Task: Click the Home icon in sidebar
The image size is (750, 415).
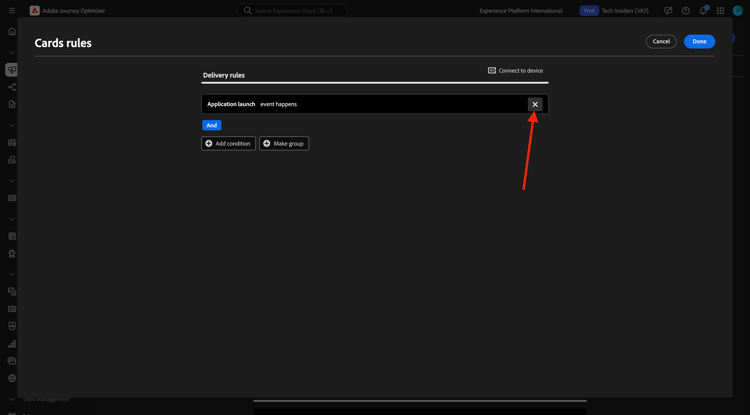Action: 12,32
